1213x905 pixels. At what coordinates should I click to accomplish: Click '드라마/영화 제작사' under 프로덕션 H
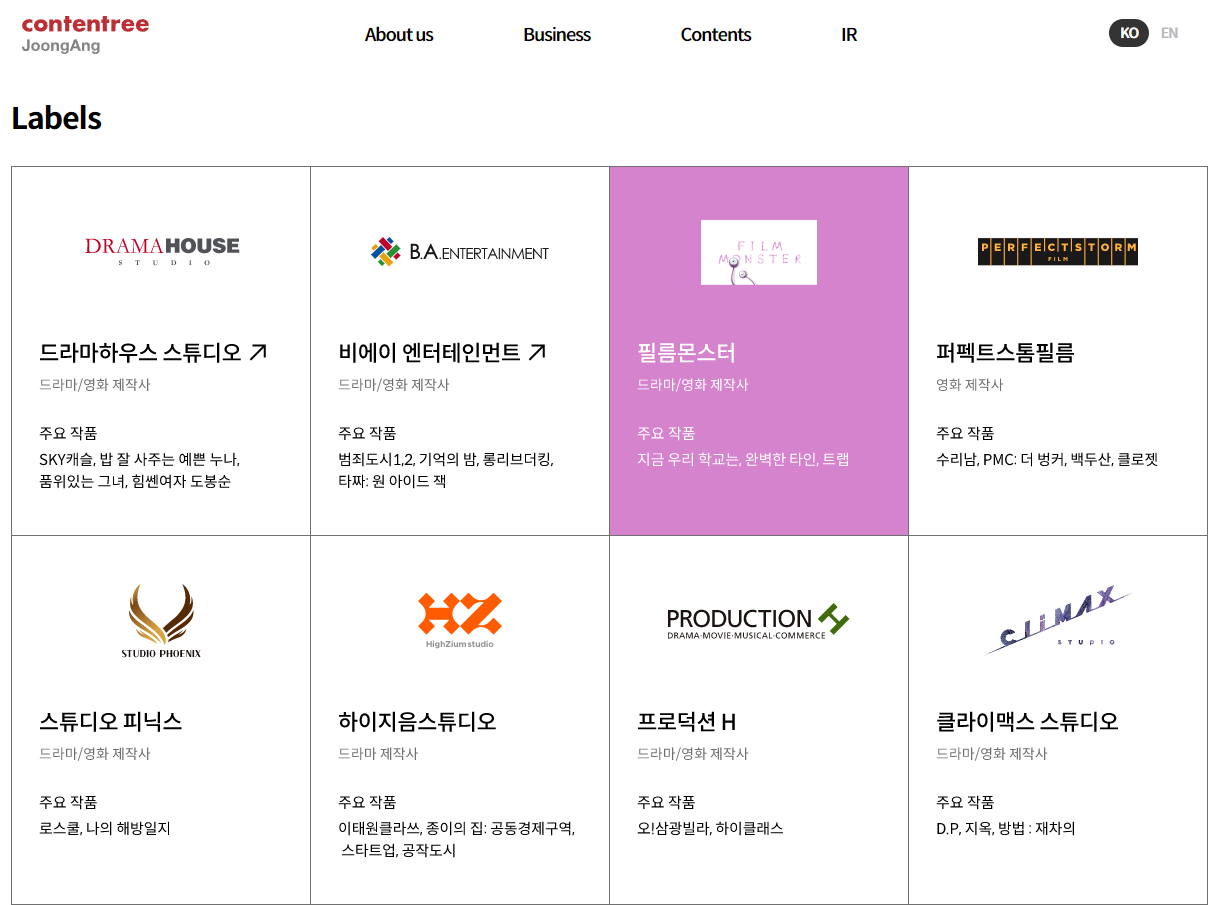coord(693,754)
